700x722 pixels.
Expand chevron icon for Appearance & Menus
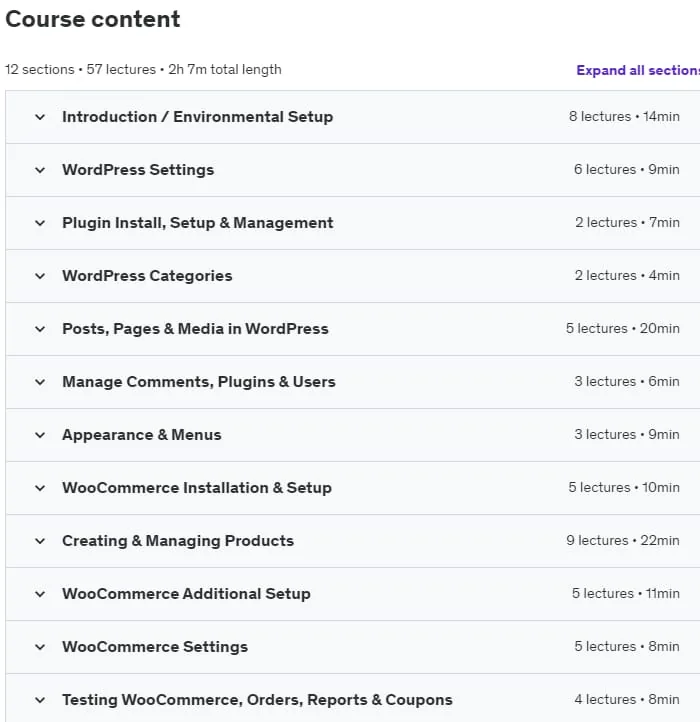pos(40,435)
